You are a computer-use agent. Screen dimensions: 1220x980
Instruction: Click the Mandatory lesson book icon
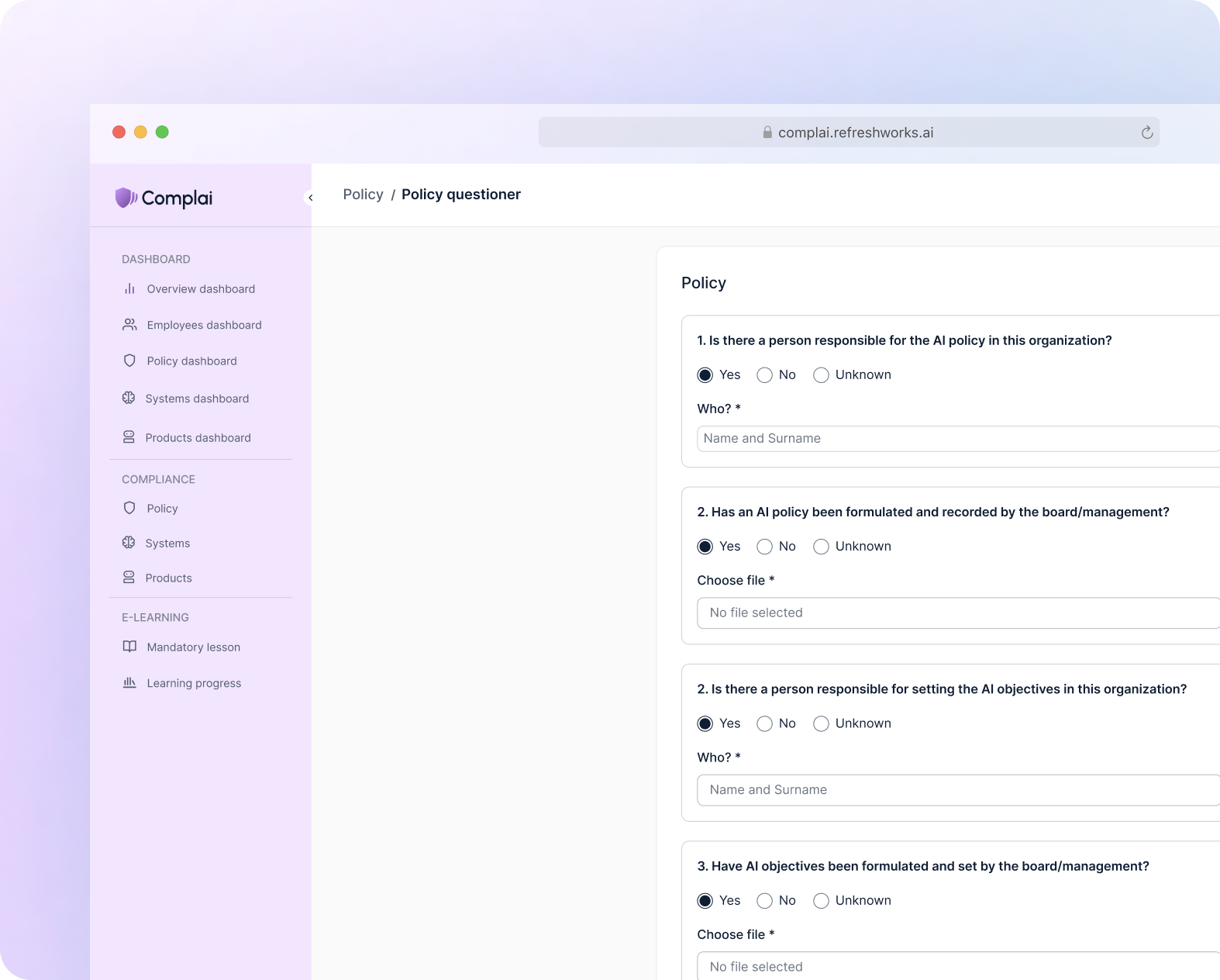click(129, 647)
